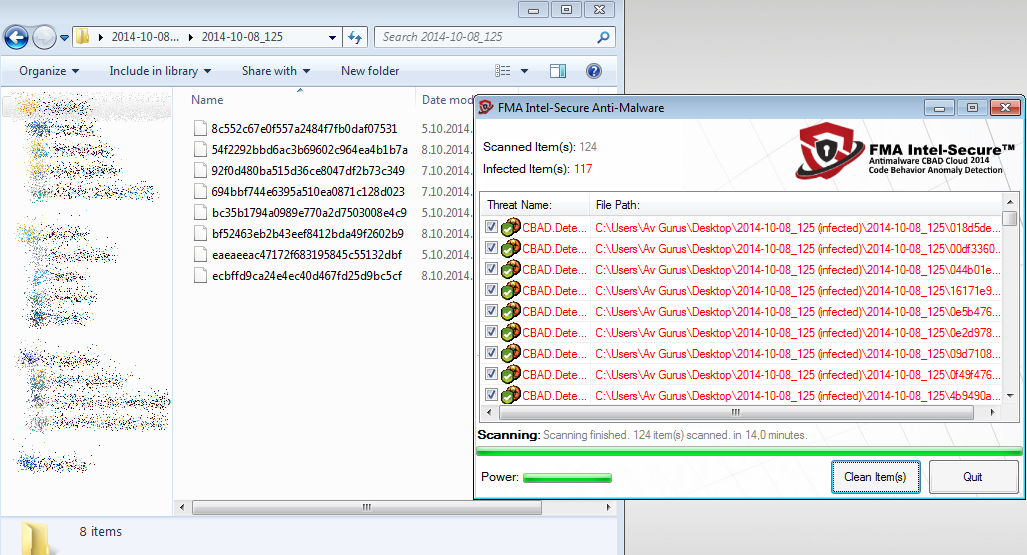
Task: Click threat icon in row 16171e9
Action: (511, 290)
